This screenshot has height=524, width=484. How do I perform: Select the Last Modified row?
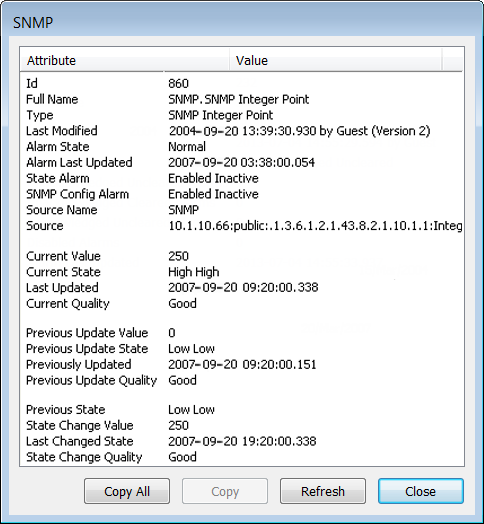tap(241, 131)
